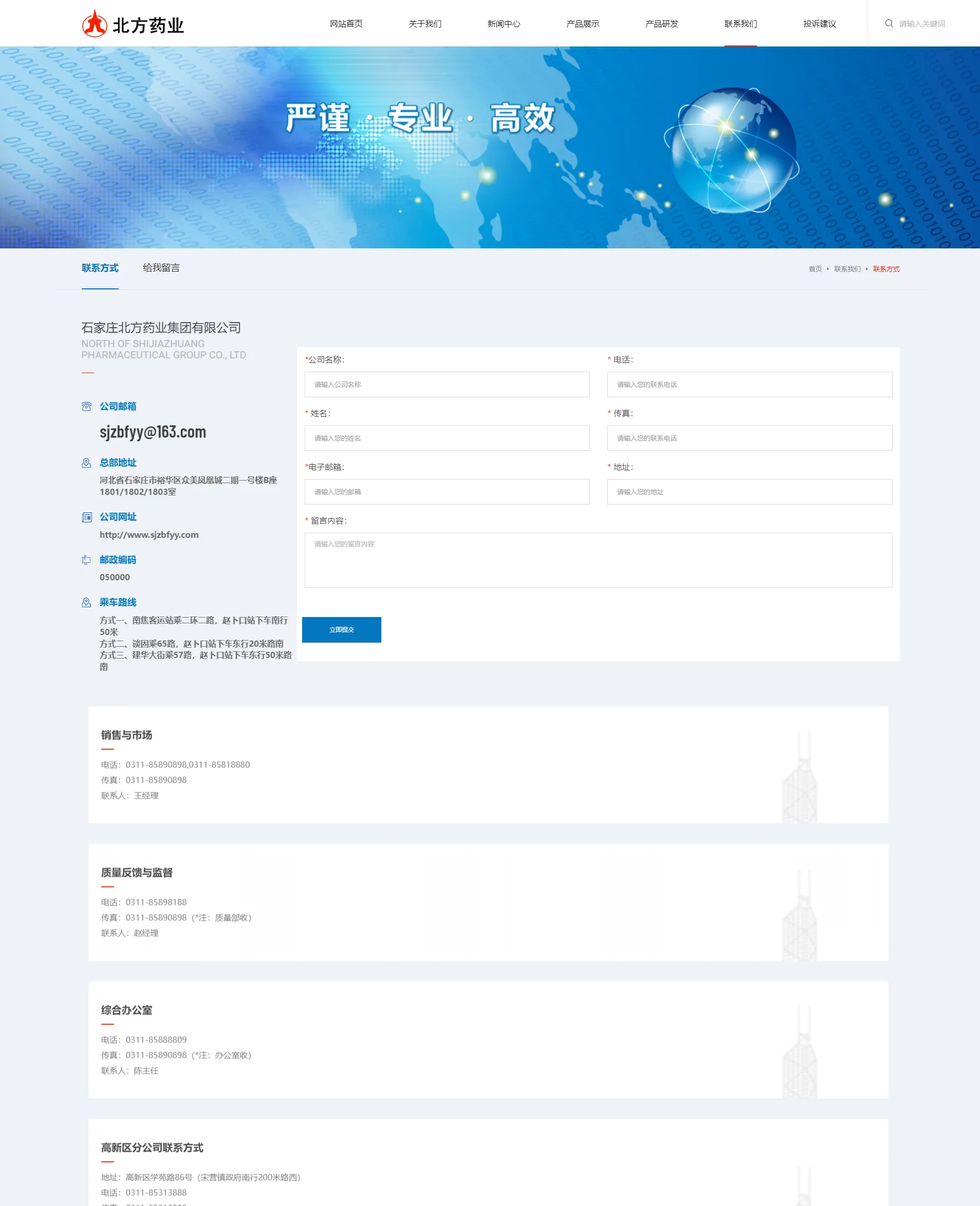
Task: Open 产品展示 navigation item
Action: [x=583, y=24]
